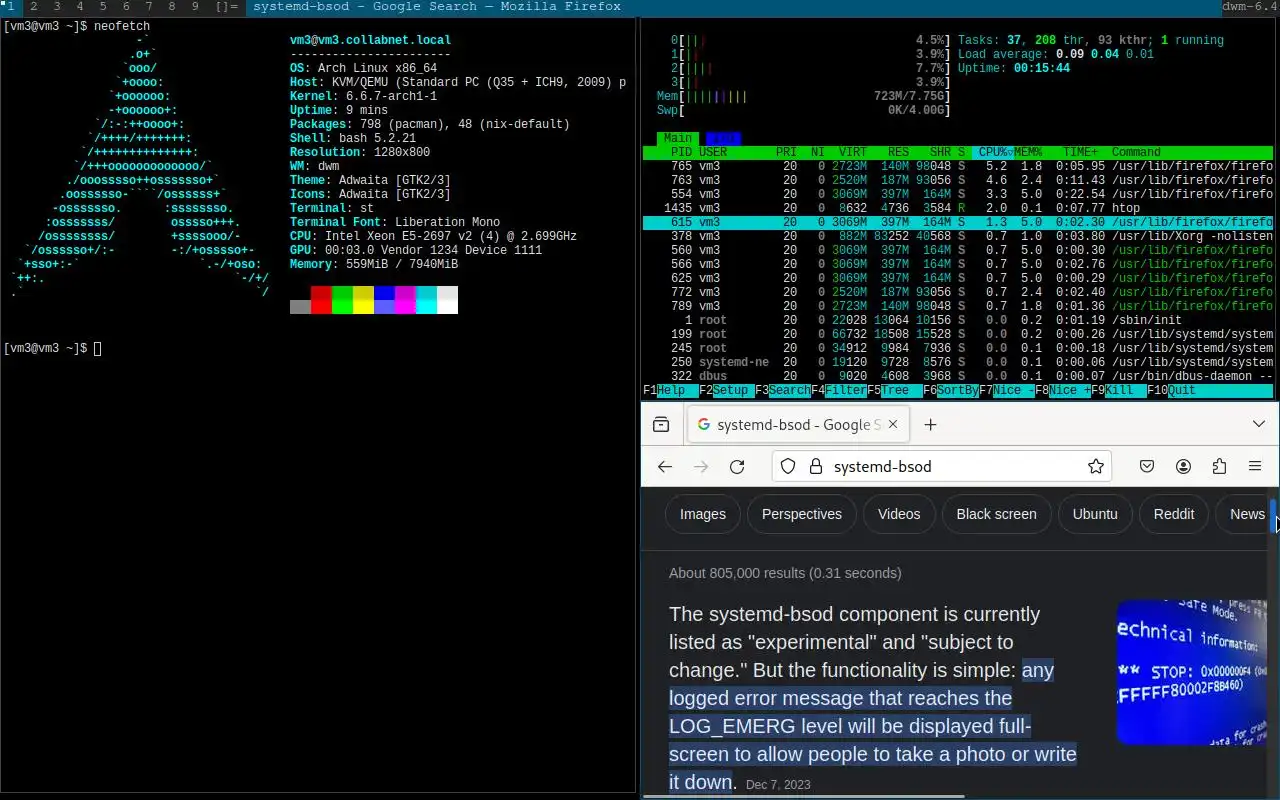Sort htop by the MEM% column header
This screenshot has width=1280, height=800.
[1028, 152]
